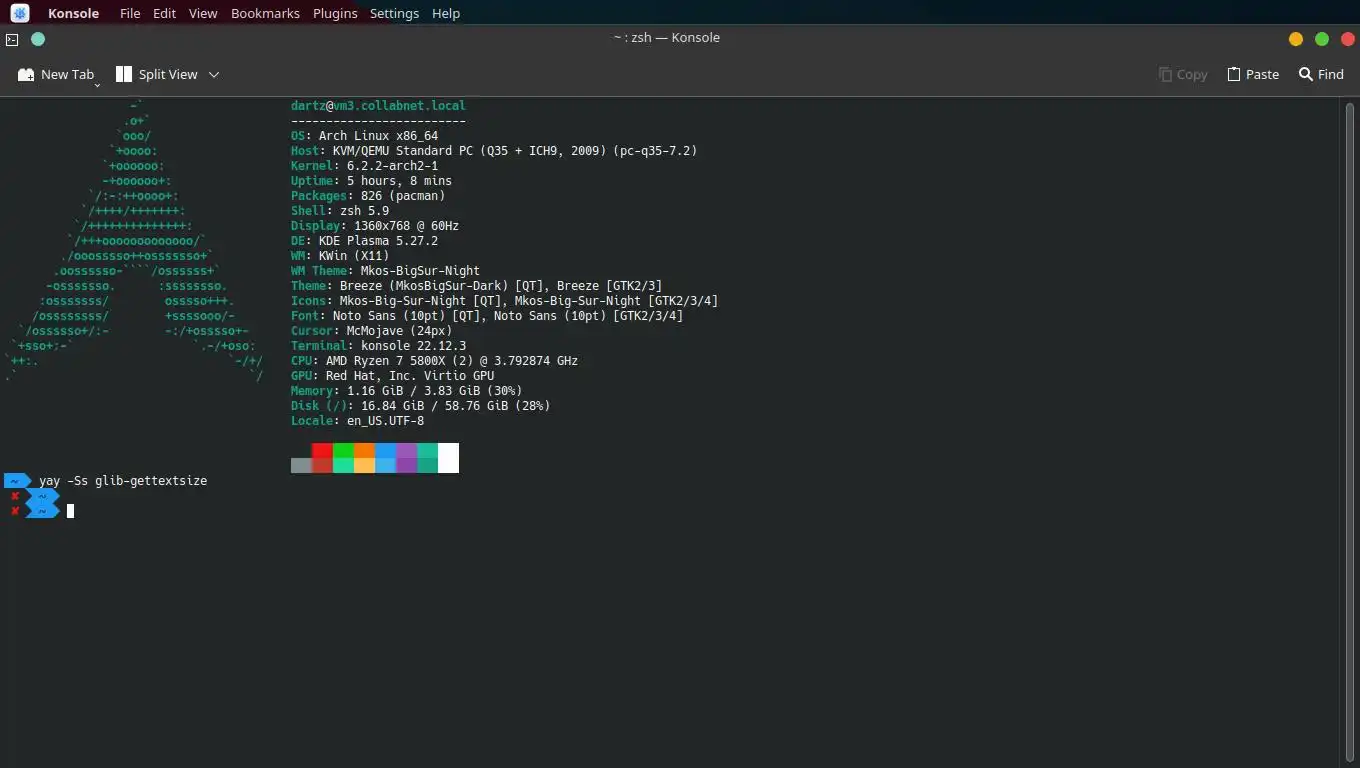Open a new tab via New Tab
The image size is (1360, 768).
[x=56, y=74]
